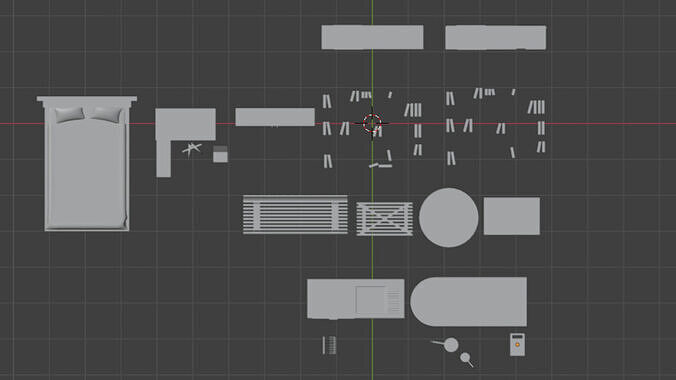The image size is (676, 380).
Task: Select the small device with orange dot
Action: pos(517,344)
